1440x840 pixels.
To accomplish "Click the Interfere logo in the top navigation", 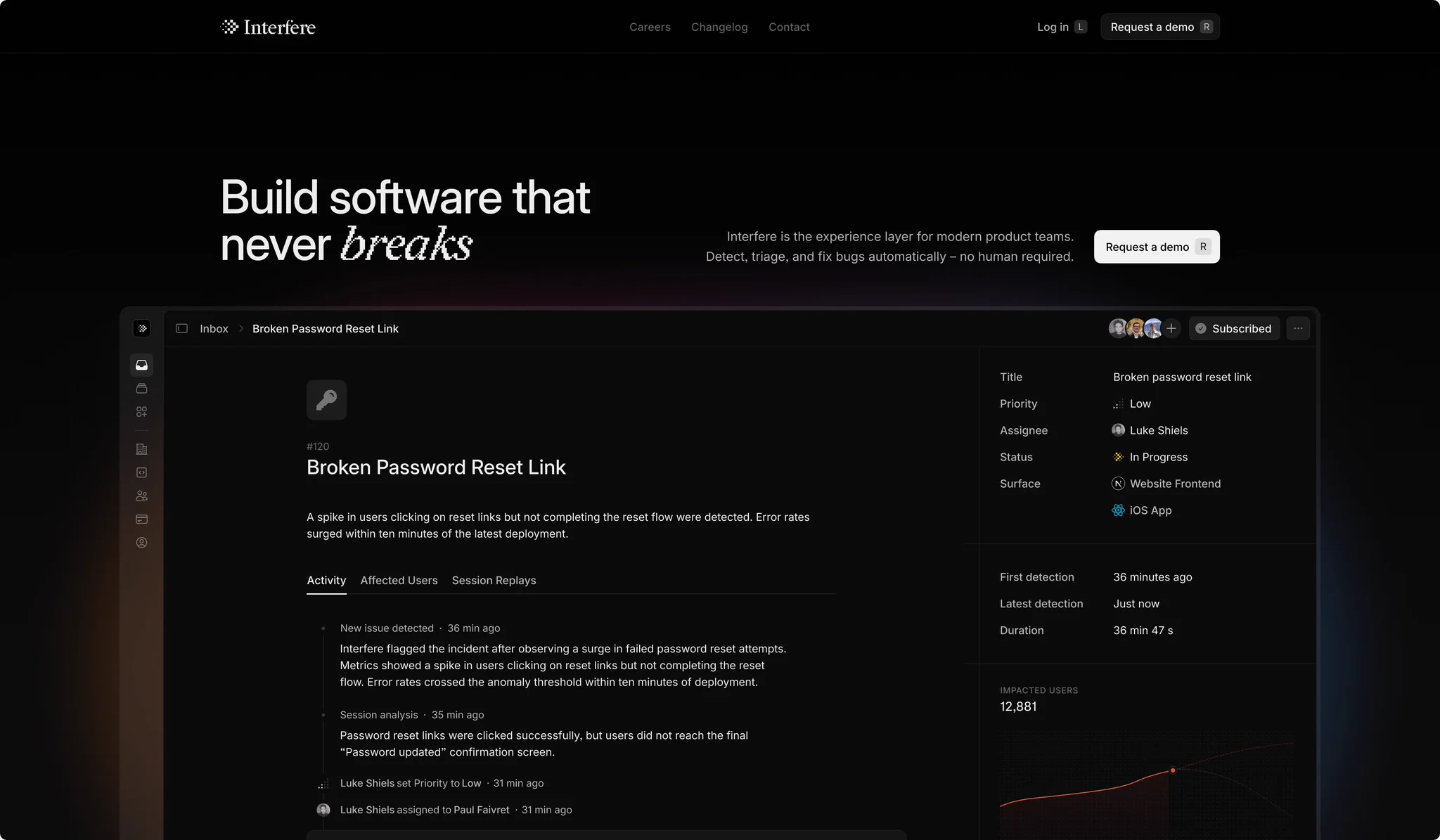I will [x=268, y=27].
